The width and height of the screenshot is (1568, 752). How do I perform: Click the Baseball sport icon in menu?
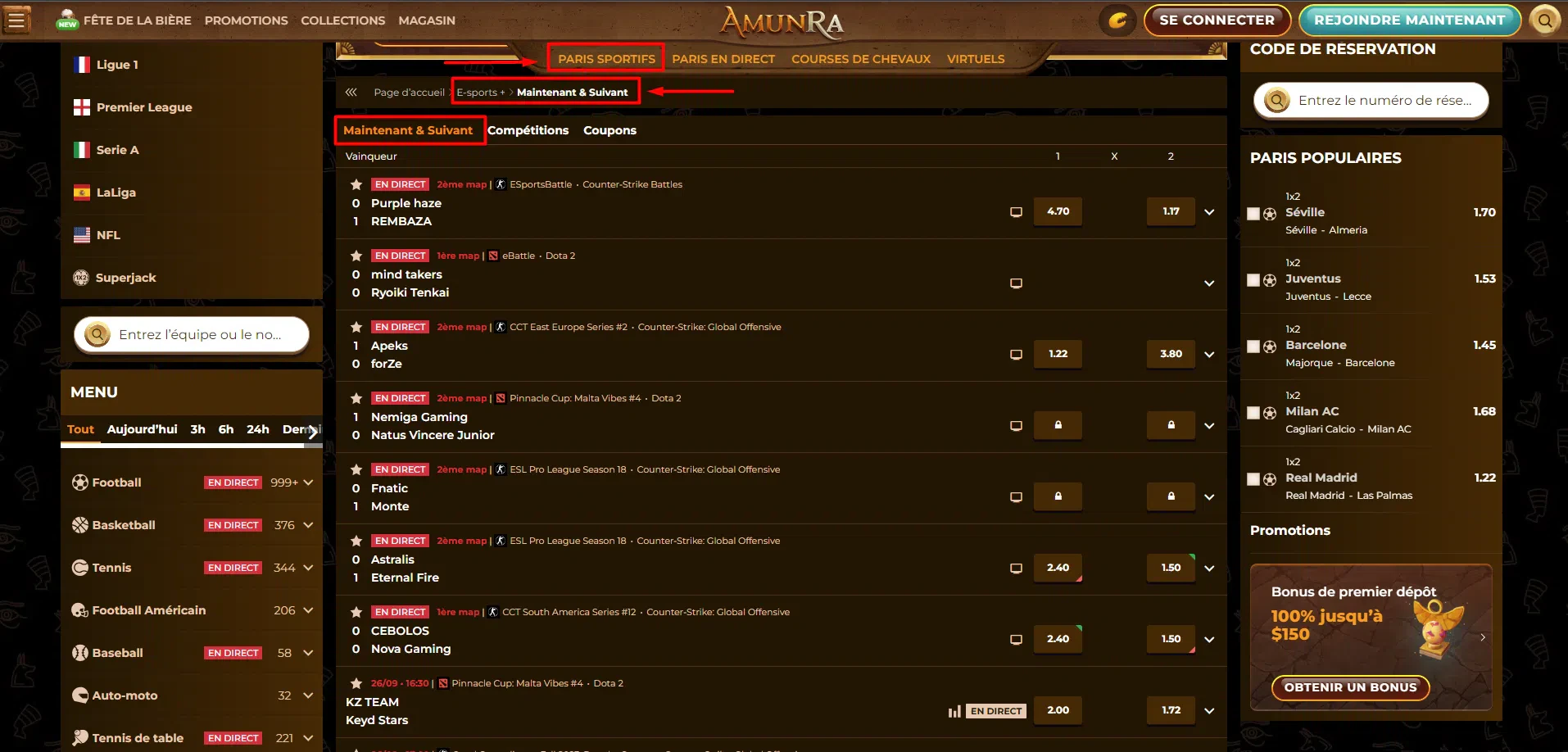click(x=79, y=653)
